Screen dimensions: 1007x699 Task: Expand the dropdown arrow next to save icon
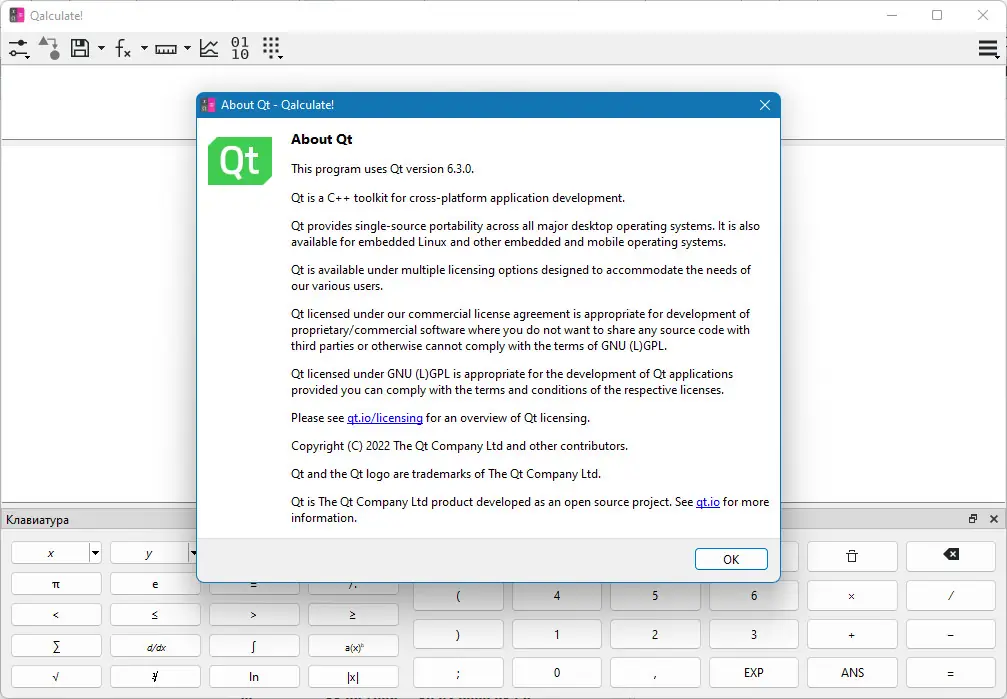pyautogui.click(x=101, y=48)
